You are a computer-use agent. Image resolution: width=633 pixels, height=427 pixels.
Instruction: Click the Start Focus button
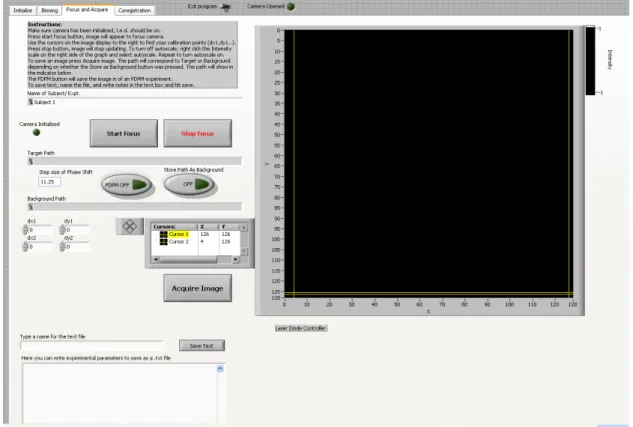point(124,133)
